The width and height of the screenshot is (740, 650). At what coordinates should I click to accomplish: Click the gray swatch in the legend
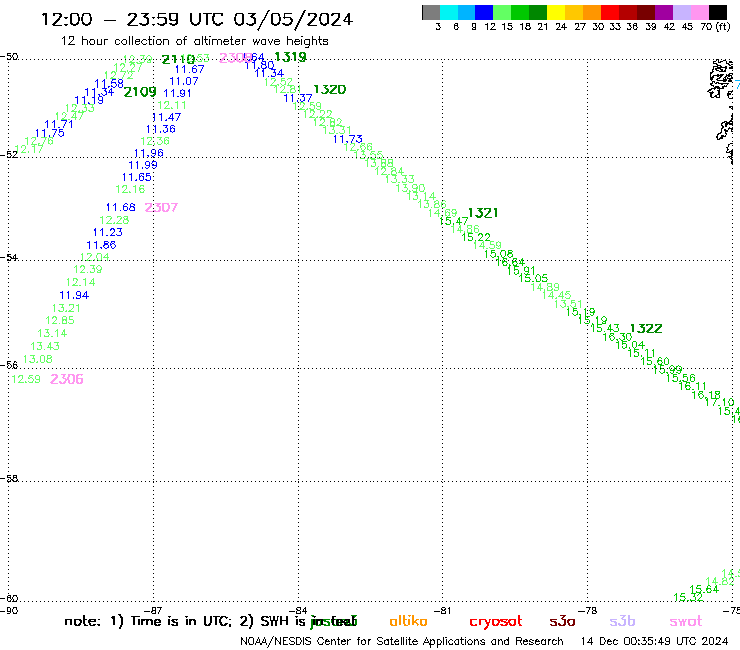click(x=431, y=12)
